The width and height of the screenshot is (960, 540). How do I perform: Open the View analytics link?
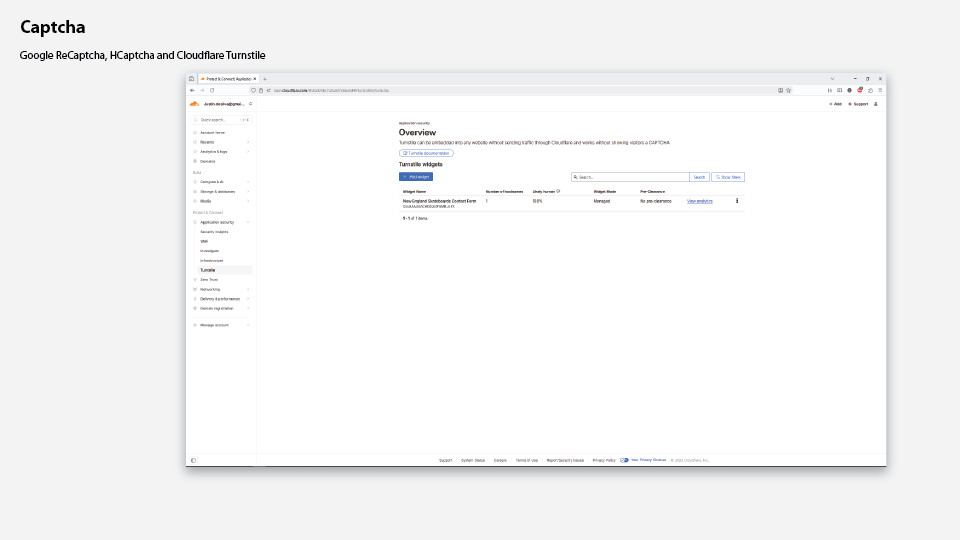[x=699, y=201]
